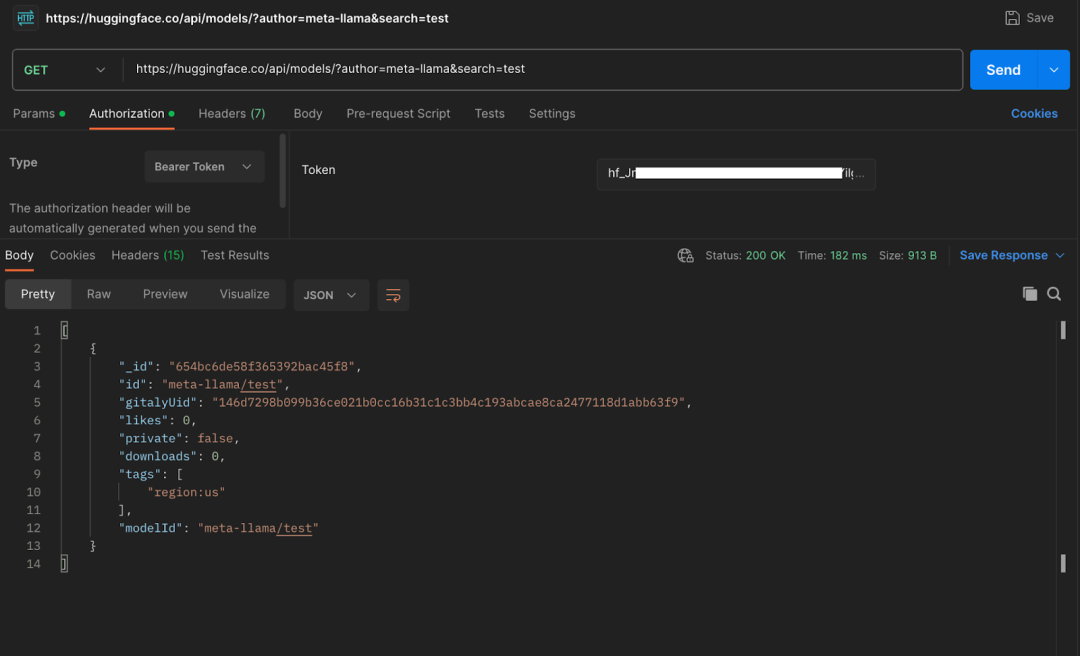Switch to Visualize response view

(245, 294)
